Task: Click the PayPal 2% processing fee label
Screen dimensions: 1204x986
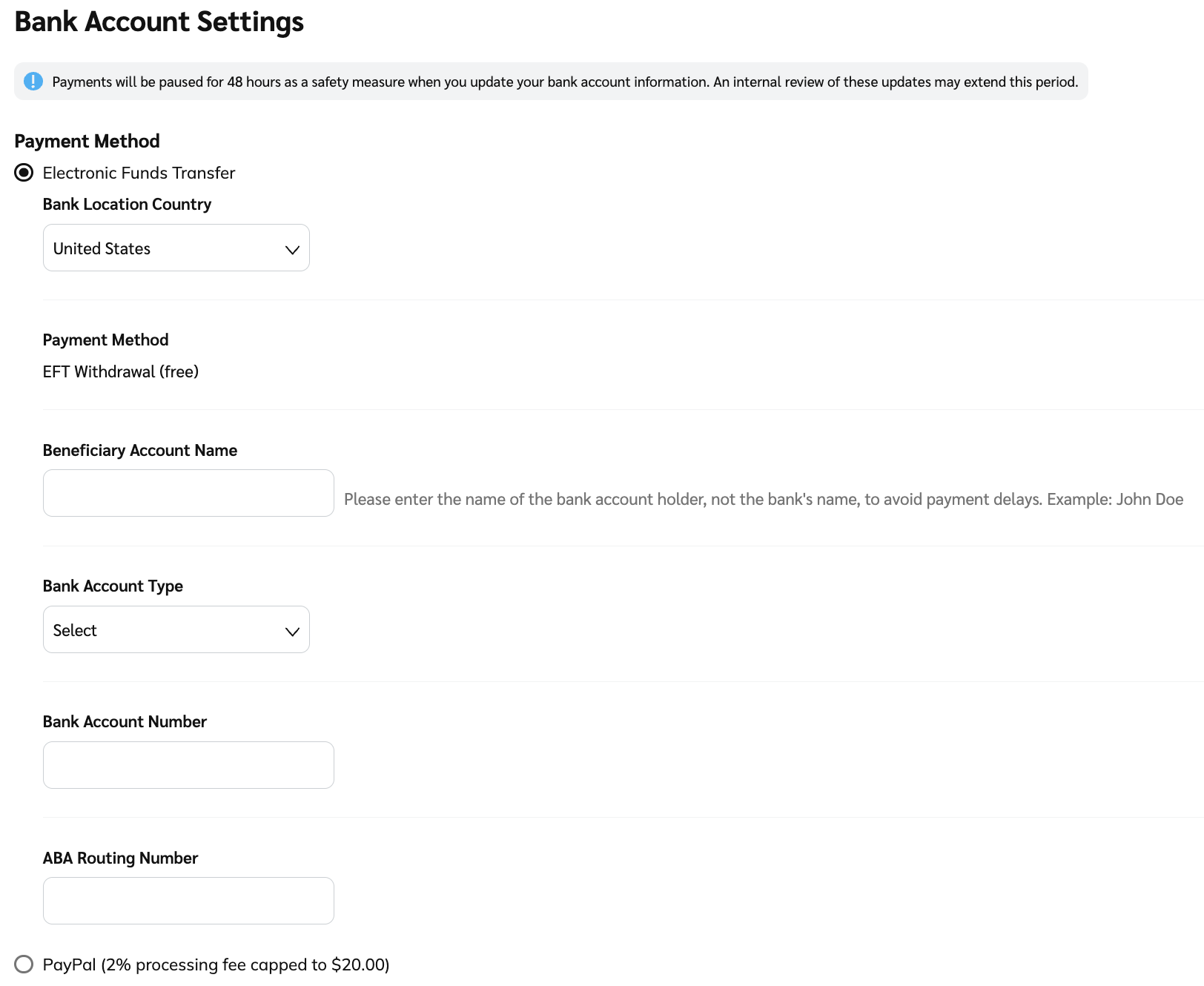Action: (x=216, y=965)
